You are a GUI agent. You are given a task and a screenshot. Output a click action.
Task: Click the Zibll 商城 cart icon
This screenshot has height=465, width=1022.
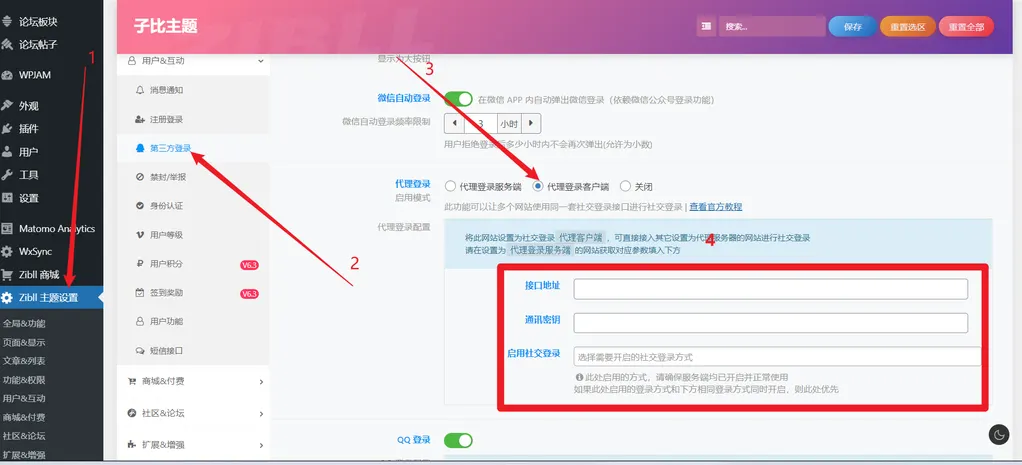[7, 275]
